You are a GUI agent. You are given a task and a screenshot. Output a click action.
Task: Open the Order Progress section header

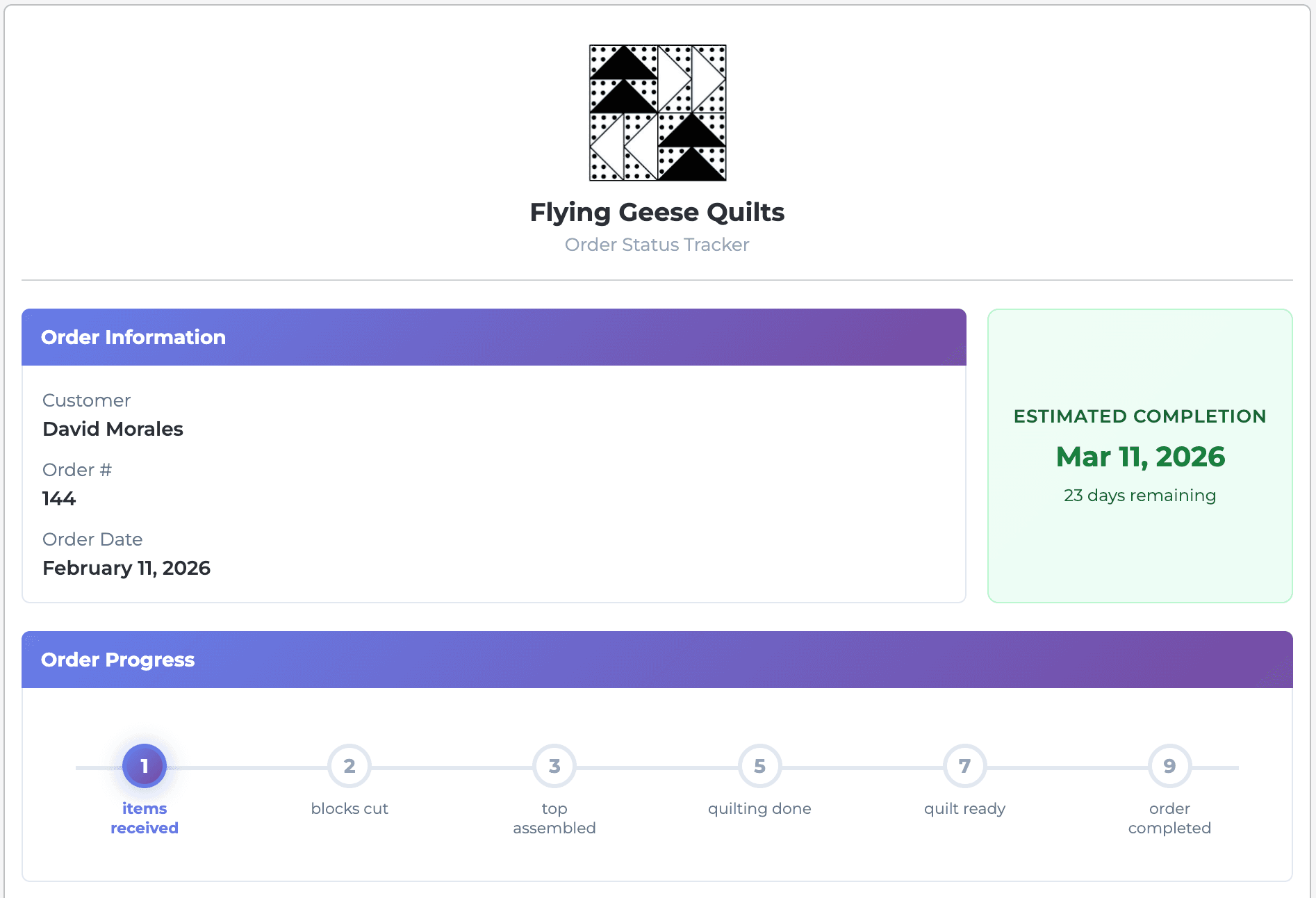pyautogui.click(x=118, y=659)
